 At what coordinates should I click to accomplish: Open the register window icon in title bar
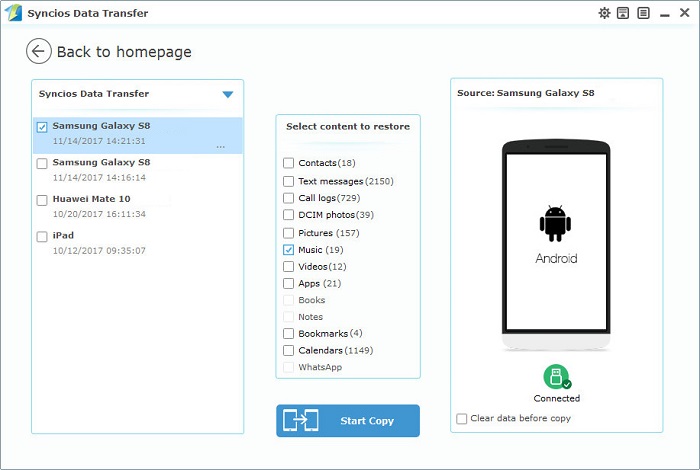623,13
